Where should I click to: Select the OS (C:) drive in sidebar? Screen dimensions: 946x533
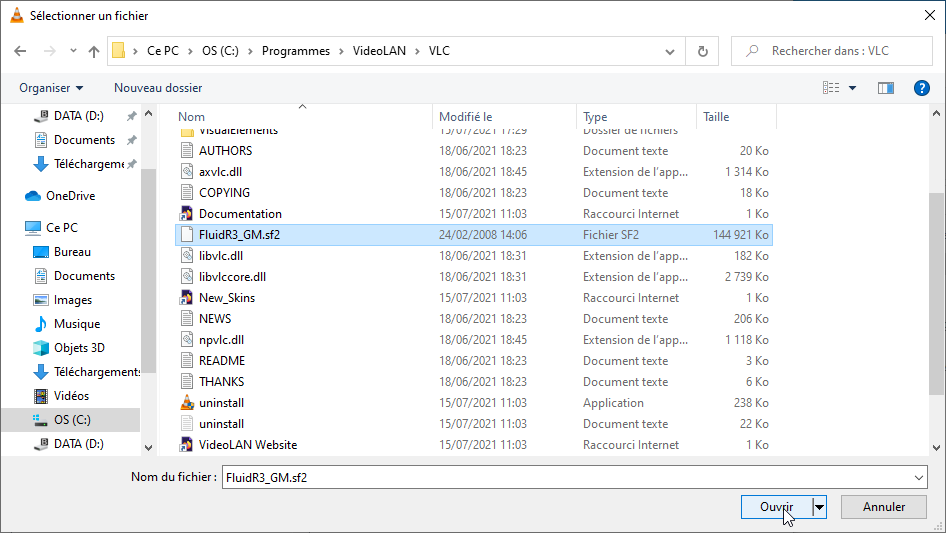(72, 420)
